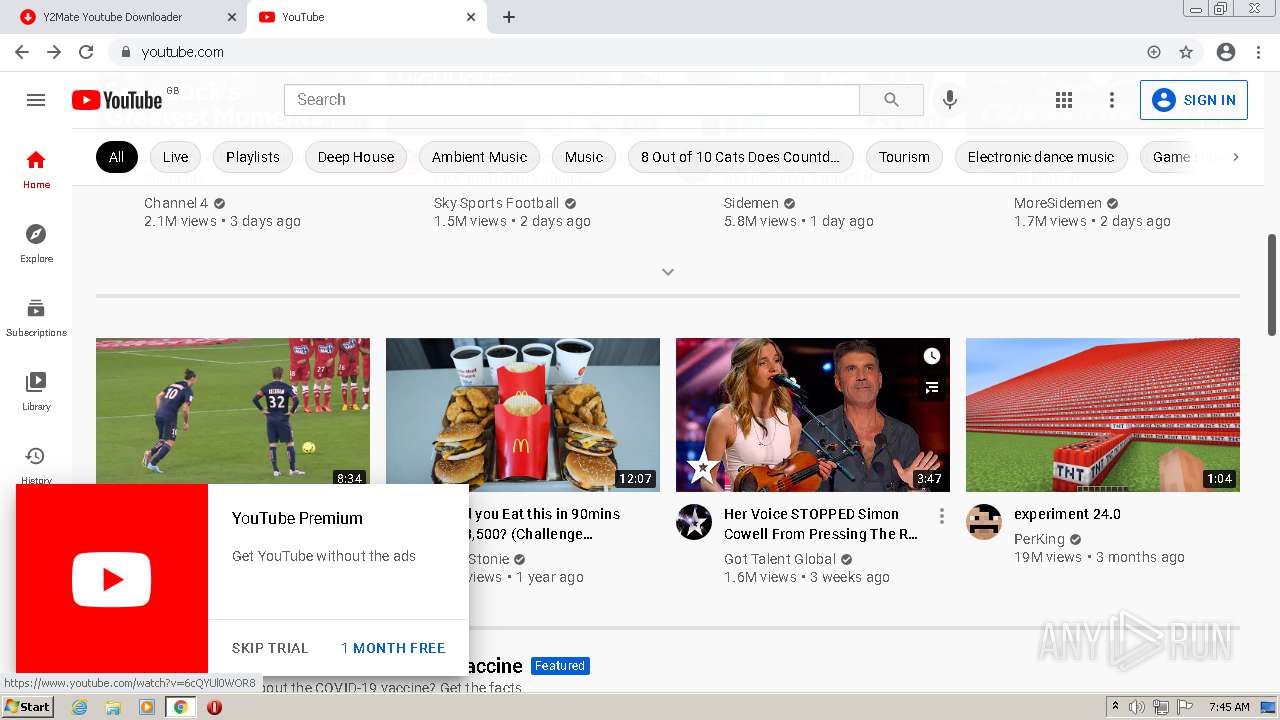Open the YouTube settings three-dot menu
The image size is (1280, 720).
[x=1112, y=100]
